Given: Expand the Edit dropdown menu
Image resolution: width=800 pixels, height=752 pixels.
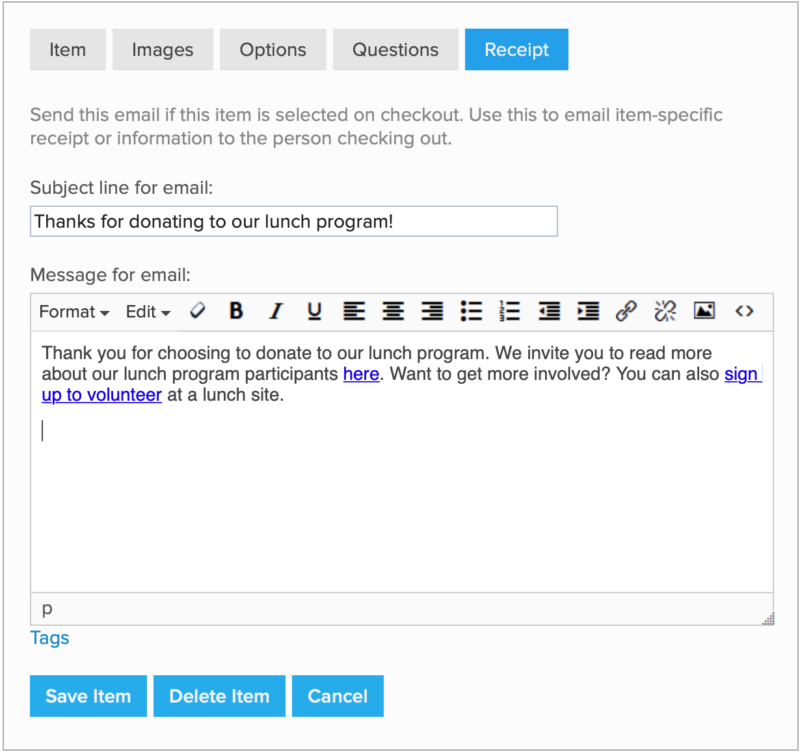Looking at the screenshot, I should [x=148, y=311].
